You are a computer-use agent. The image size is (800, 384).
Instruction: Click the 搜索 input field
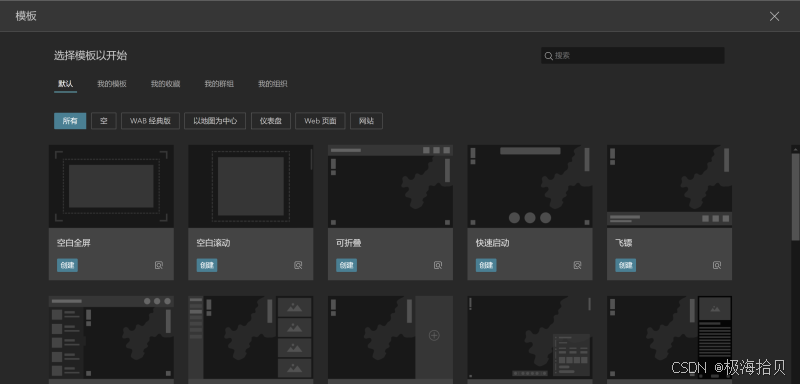[x=633, y=56]
